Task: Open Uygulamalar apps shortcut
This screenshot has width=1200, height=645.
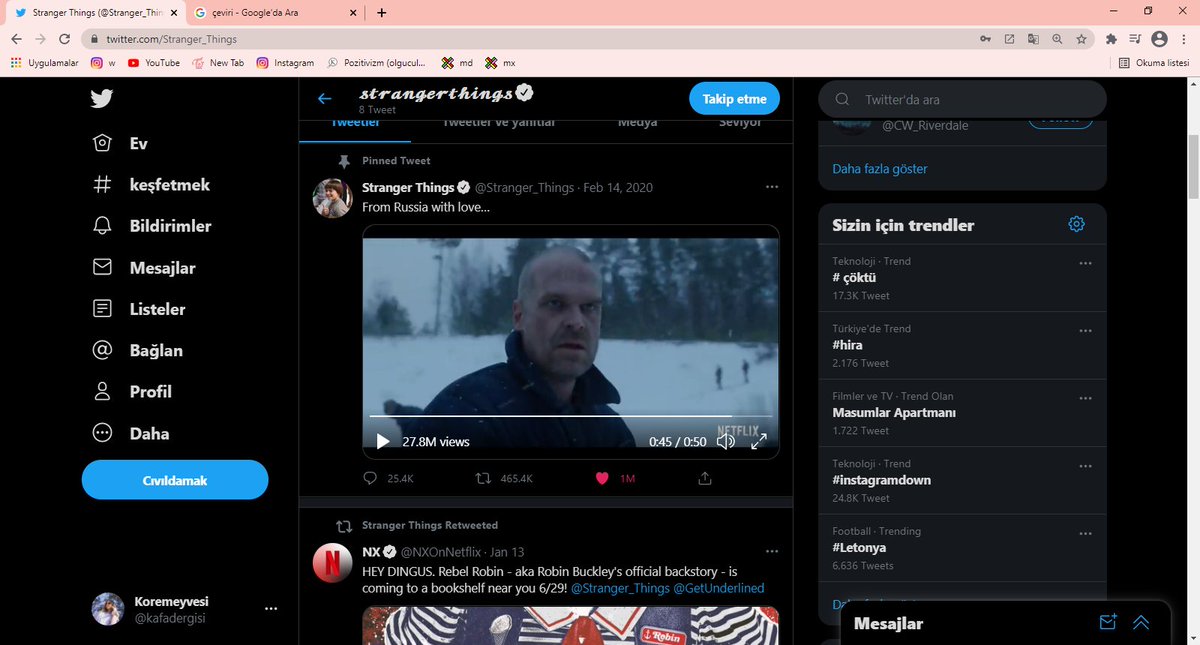Action: 44,62
